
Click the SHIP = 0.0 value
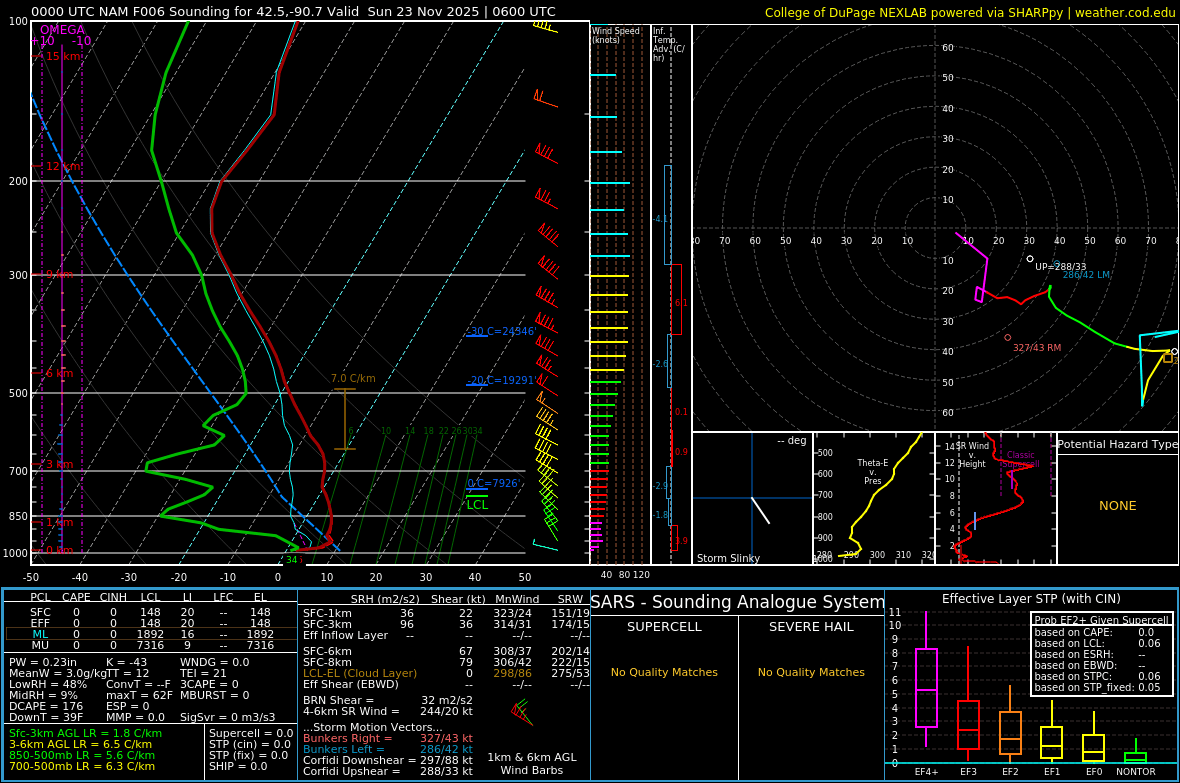point(238,766)
